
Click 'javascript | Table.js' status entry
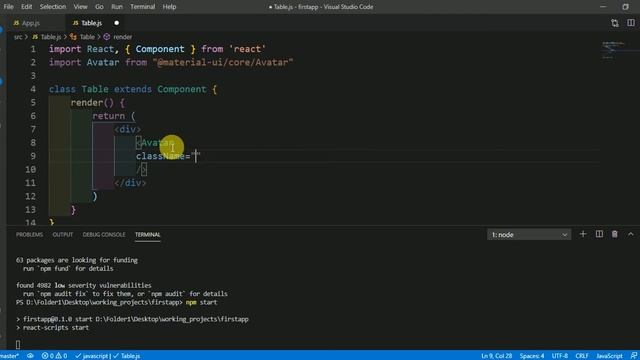[x=108, y=356]
